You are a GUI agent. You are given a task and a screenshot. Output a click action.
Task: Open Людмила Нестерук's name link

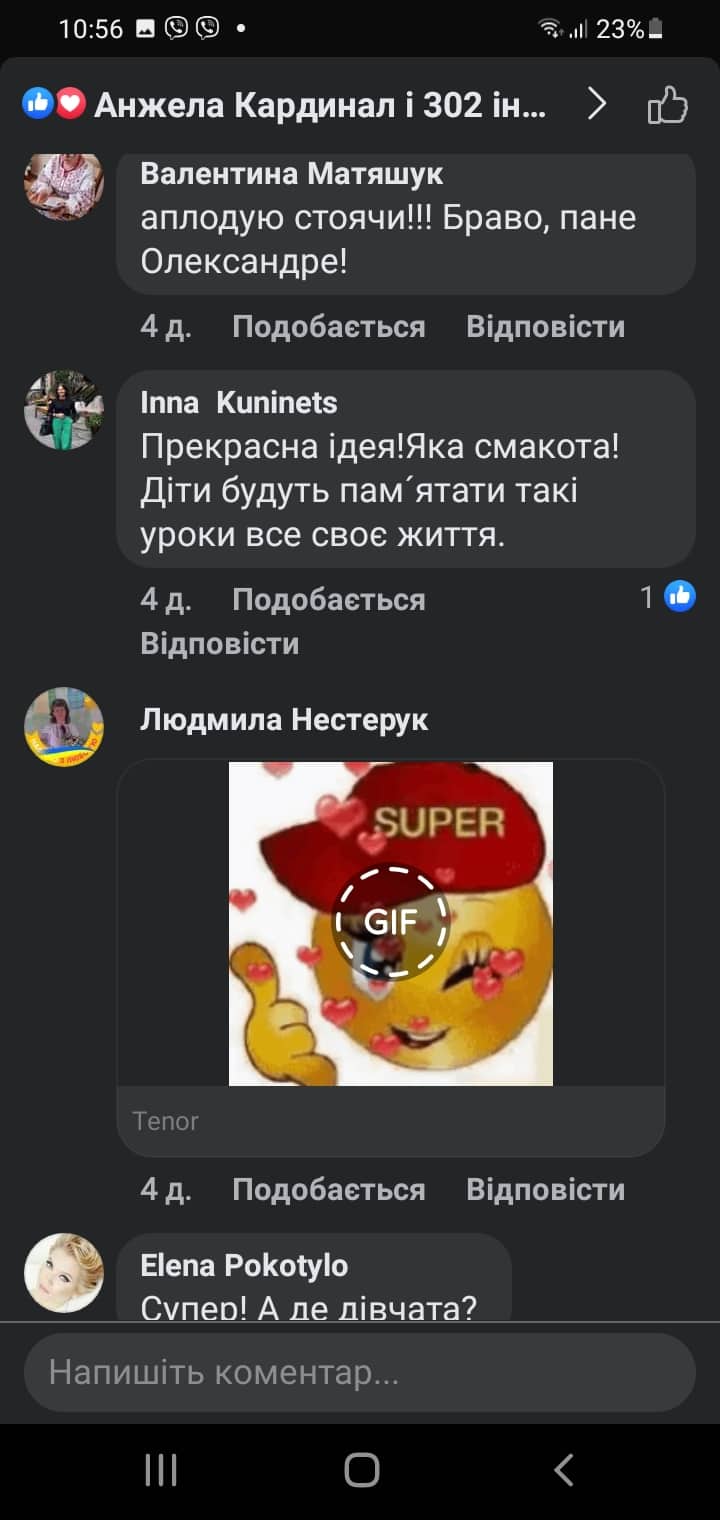coord(284,719)
